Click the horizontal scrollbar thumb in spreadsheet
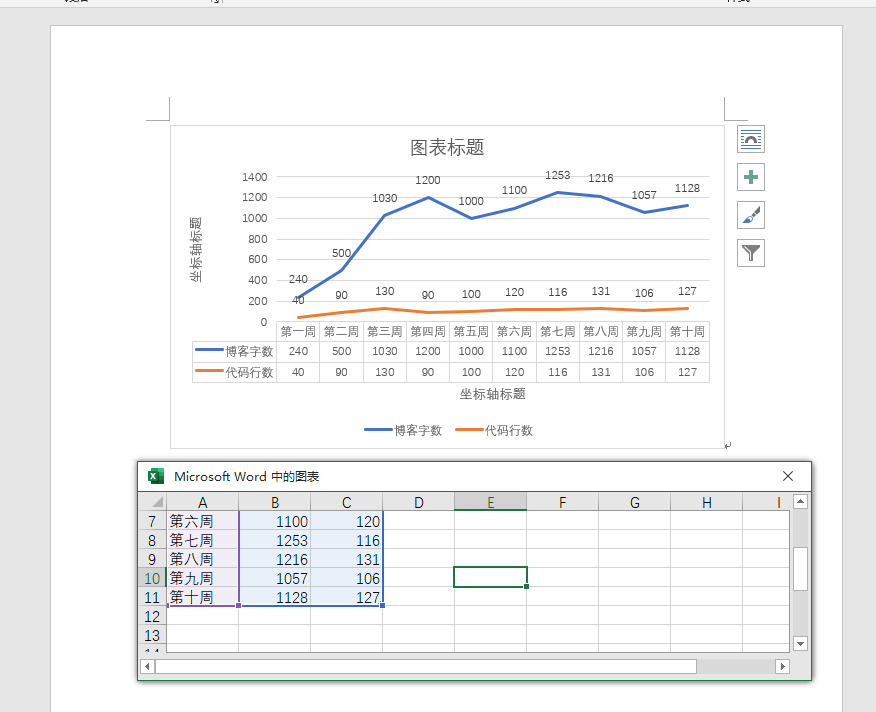Screen dimensions: 876x712 426,666
